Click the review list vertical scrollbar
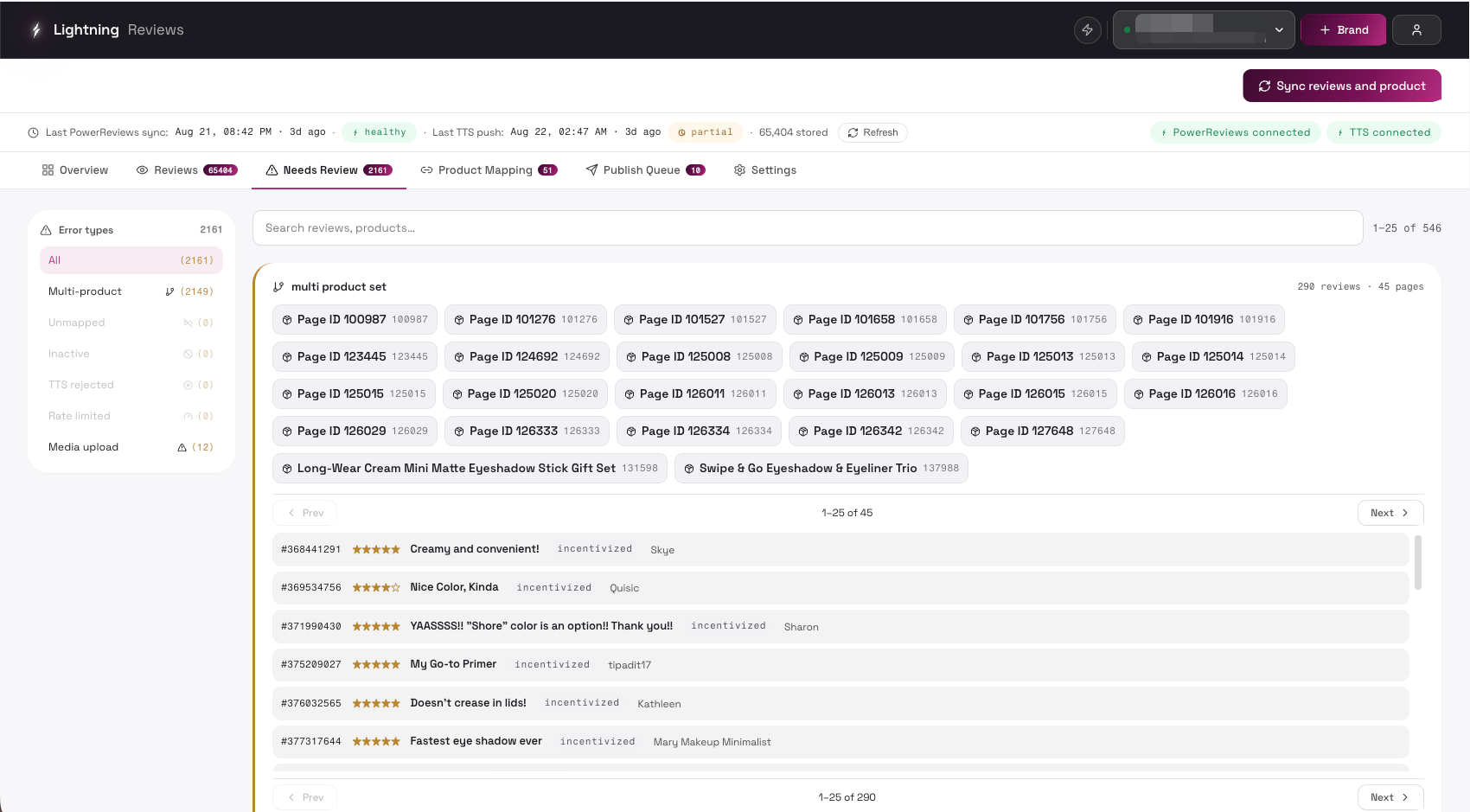1470x812 pixels. pos(1417,562)
